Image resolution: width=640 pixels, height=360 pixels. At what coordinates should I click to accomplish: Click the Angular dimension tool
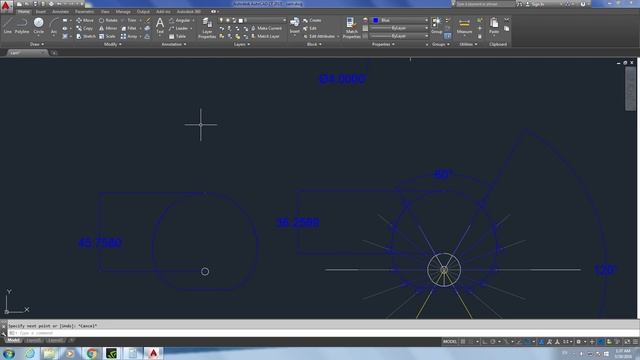[180, 20]
